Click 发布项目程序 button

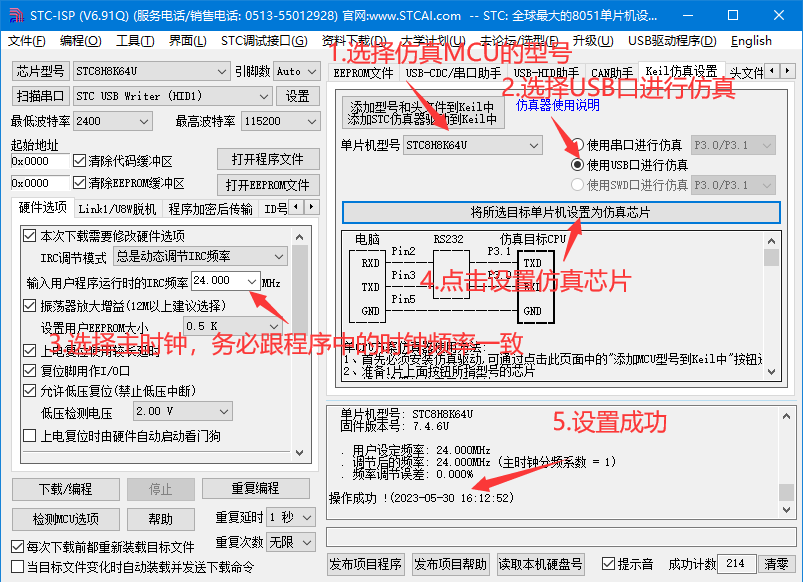click(366, 564)
